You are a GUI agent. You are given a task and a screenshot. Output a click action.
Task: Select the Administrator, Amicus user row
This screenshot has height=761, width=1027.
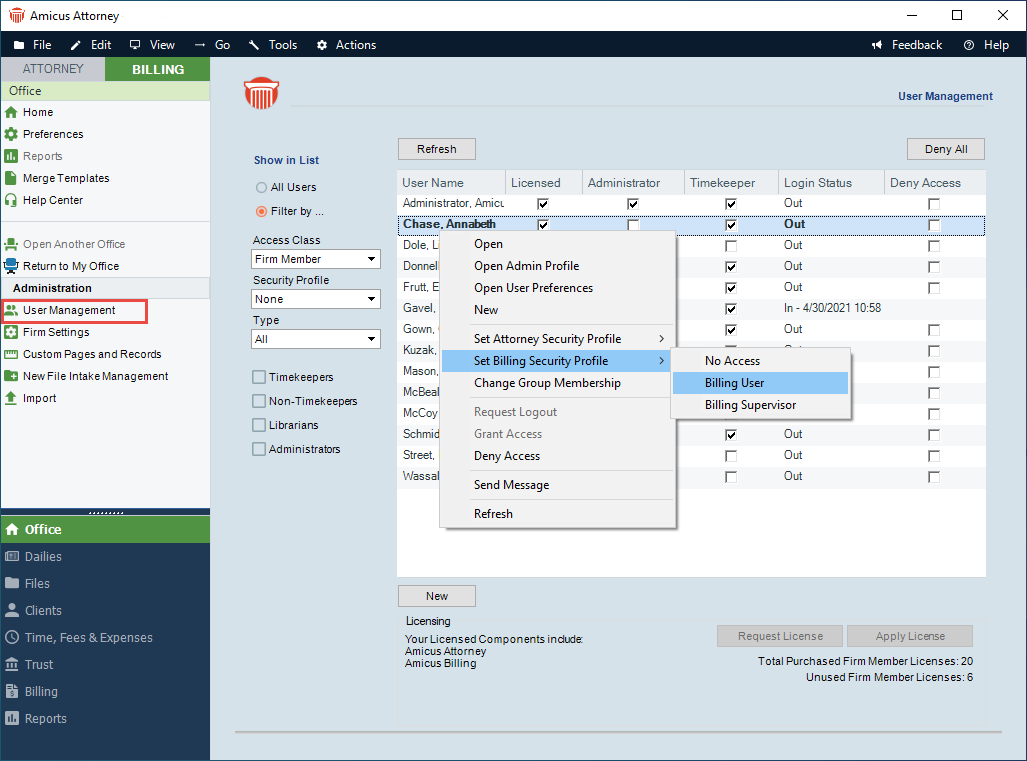click(691, 204)
